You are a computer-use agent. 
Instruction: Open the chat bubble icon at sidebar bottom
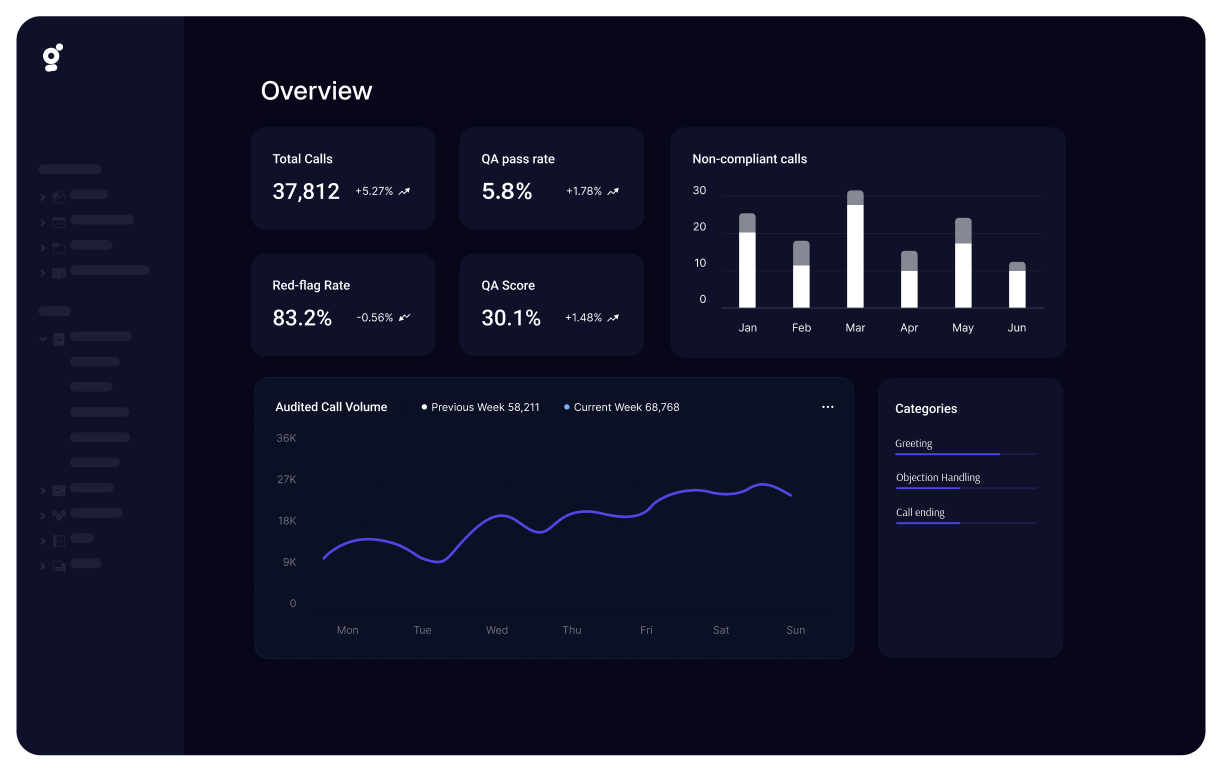click(58, 564)
